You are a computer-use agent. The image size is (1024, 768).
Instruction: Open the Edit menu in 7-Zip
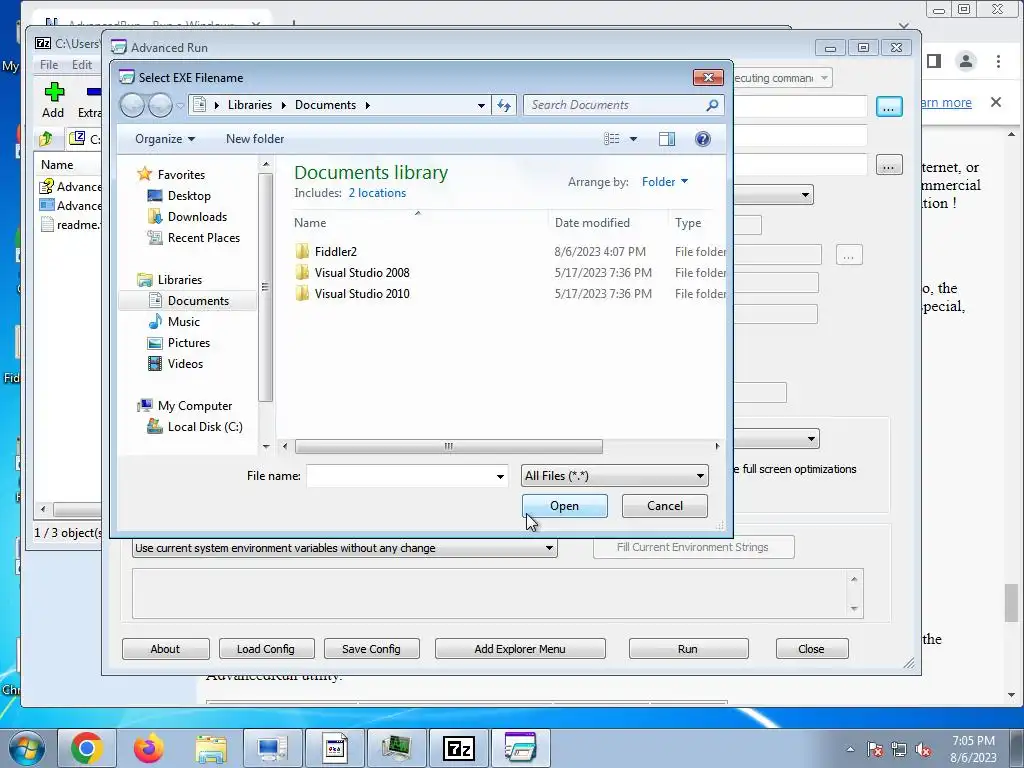pyautogui.click(x=82, y=65)
